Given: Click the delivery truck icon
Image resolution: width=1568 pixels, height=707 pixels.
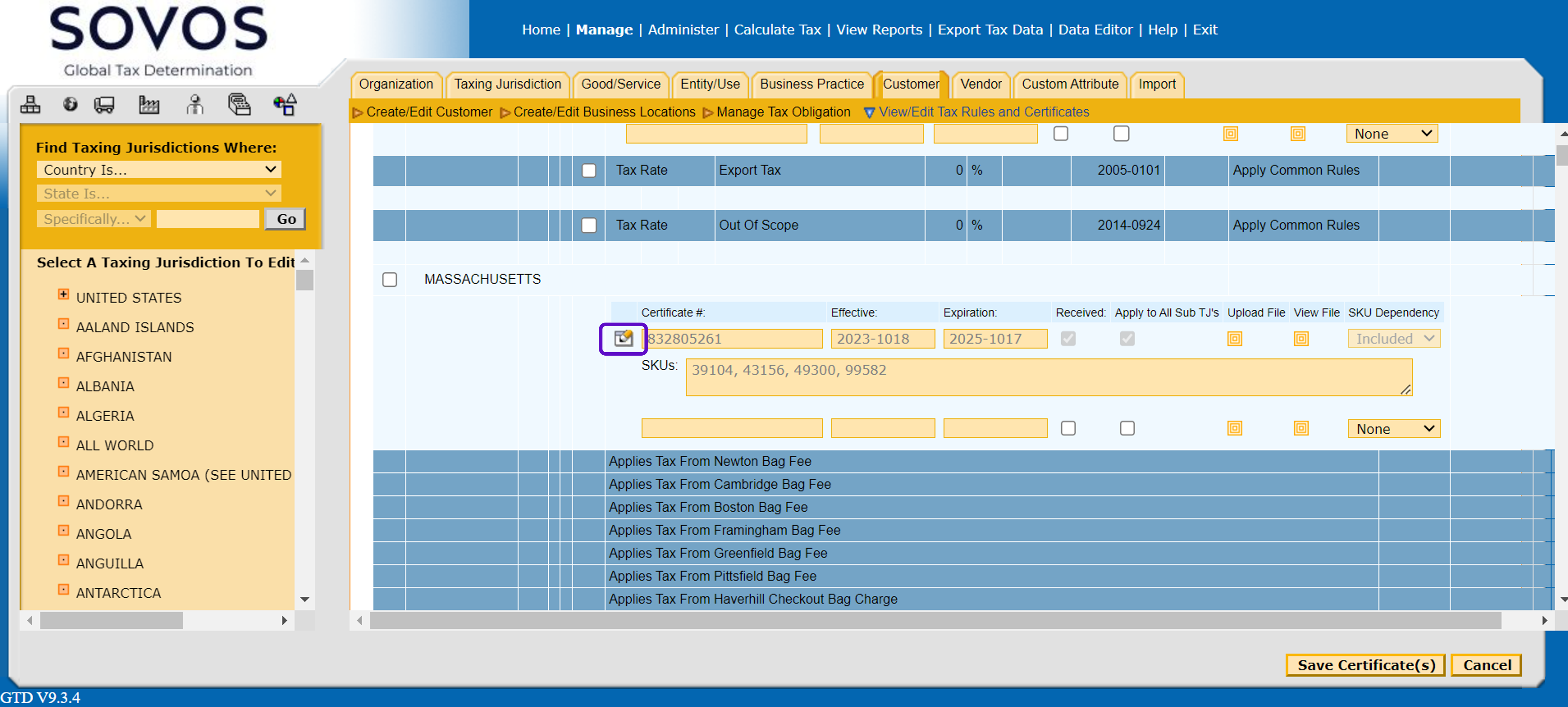Looking at the screenshot, I should tap(104, 105).
